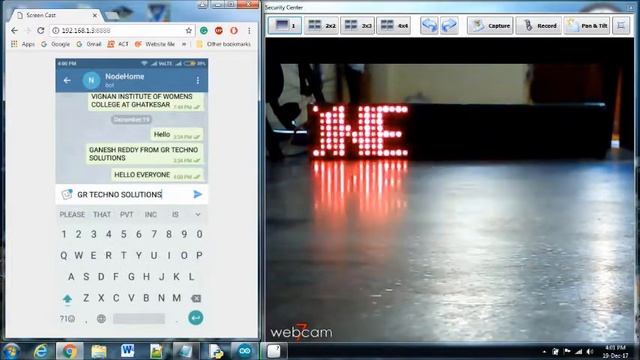The height and width of the screenshot is (360, 640).
Task: Open Arduino IDE from taskbar
Action: click(245, 351)
